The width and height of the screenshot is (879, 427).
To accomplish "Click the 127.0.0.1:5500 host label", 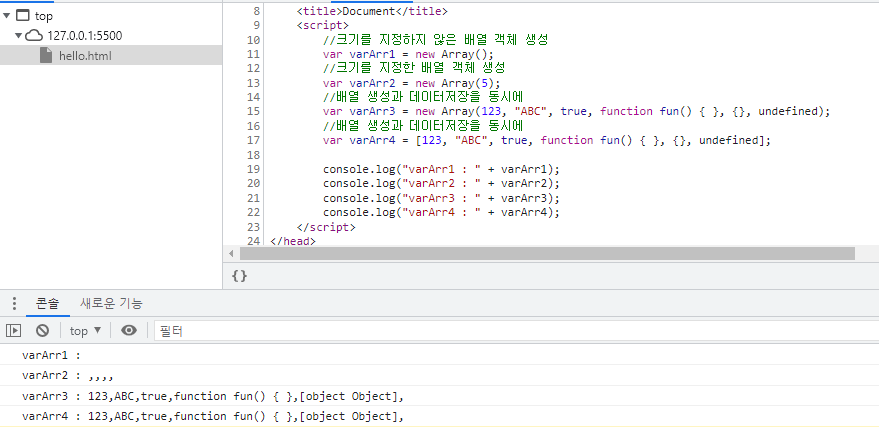I will (85, 36).
